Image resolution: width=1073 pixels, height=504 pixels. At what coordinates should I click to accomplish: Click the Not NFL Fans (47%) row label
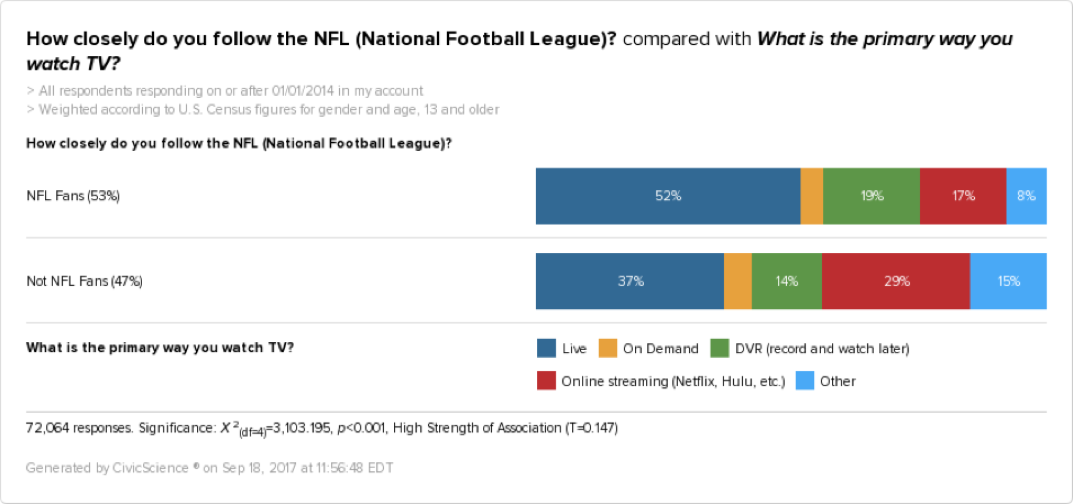pyautogui.click(x=84, y=281)
